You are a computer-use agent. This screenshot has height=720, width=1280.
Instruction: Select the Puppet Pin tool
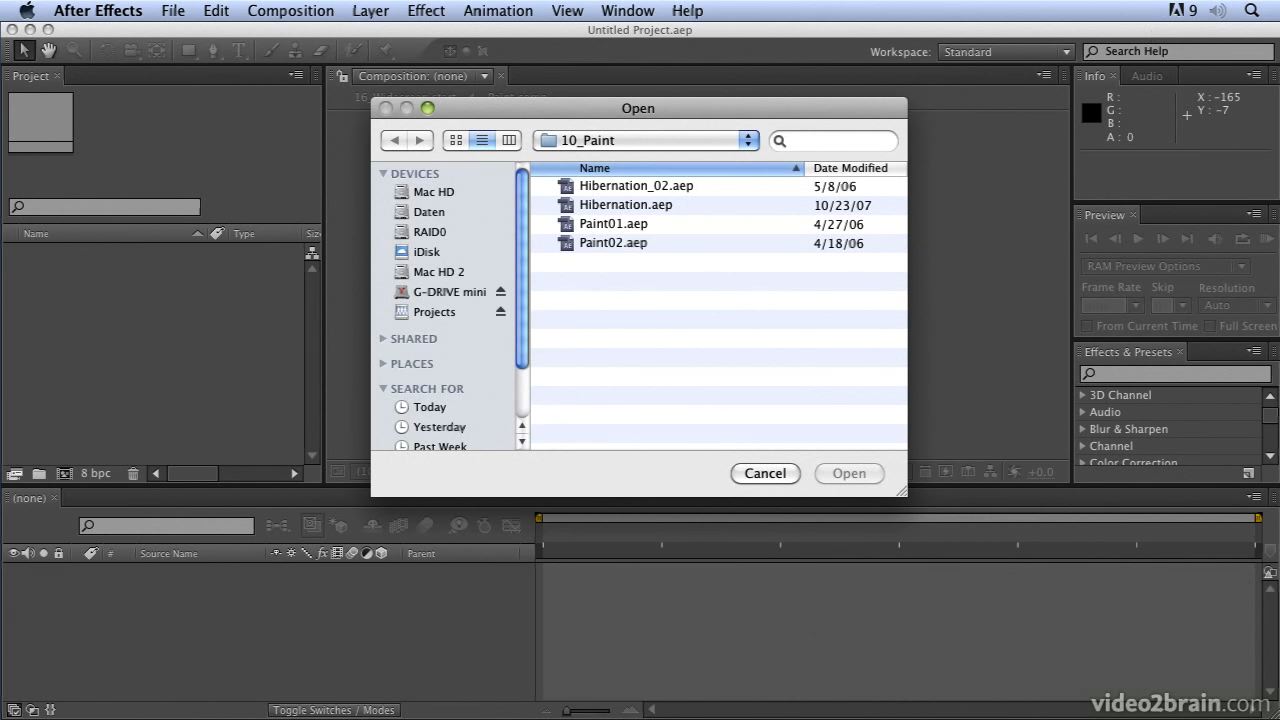(386, 50)
